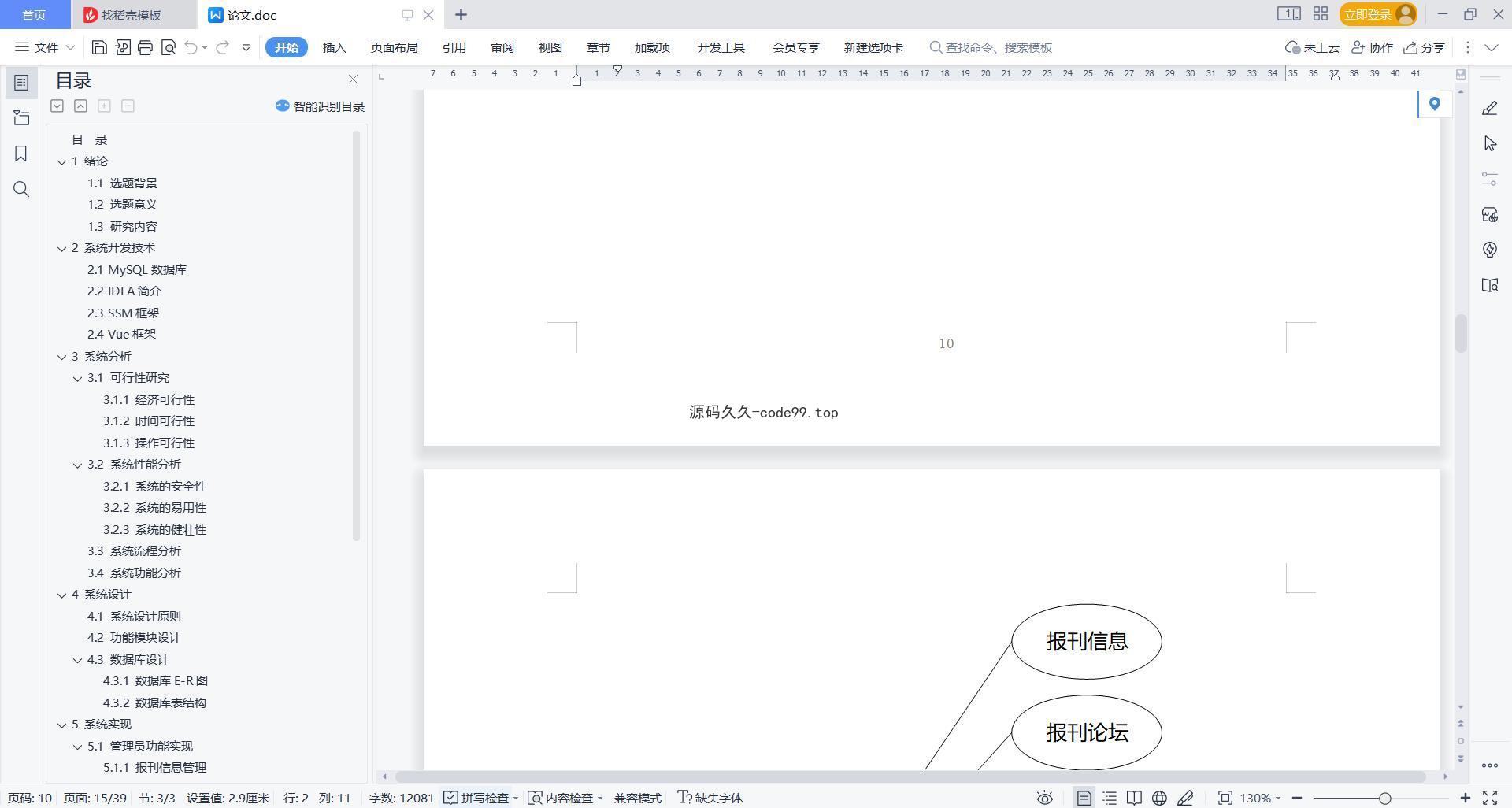Switch to reading view book icon
Screen dimensions: 1512x808
click(1134, 798)
